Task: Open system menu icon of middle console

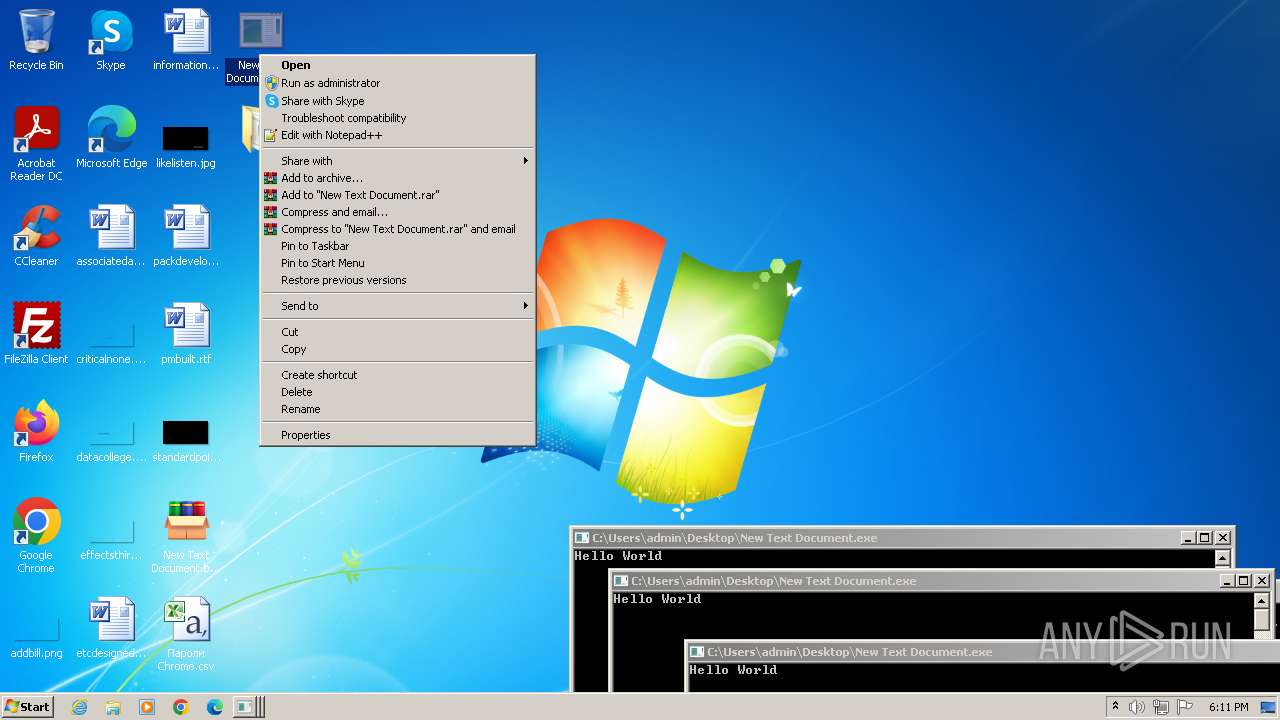Action: pyautogui.click(x=621, y=581)
